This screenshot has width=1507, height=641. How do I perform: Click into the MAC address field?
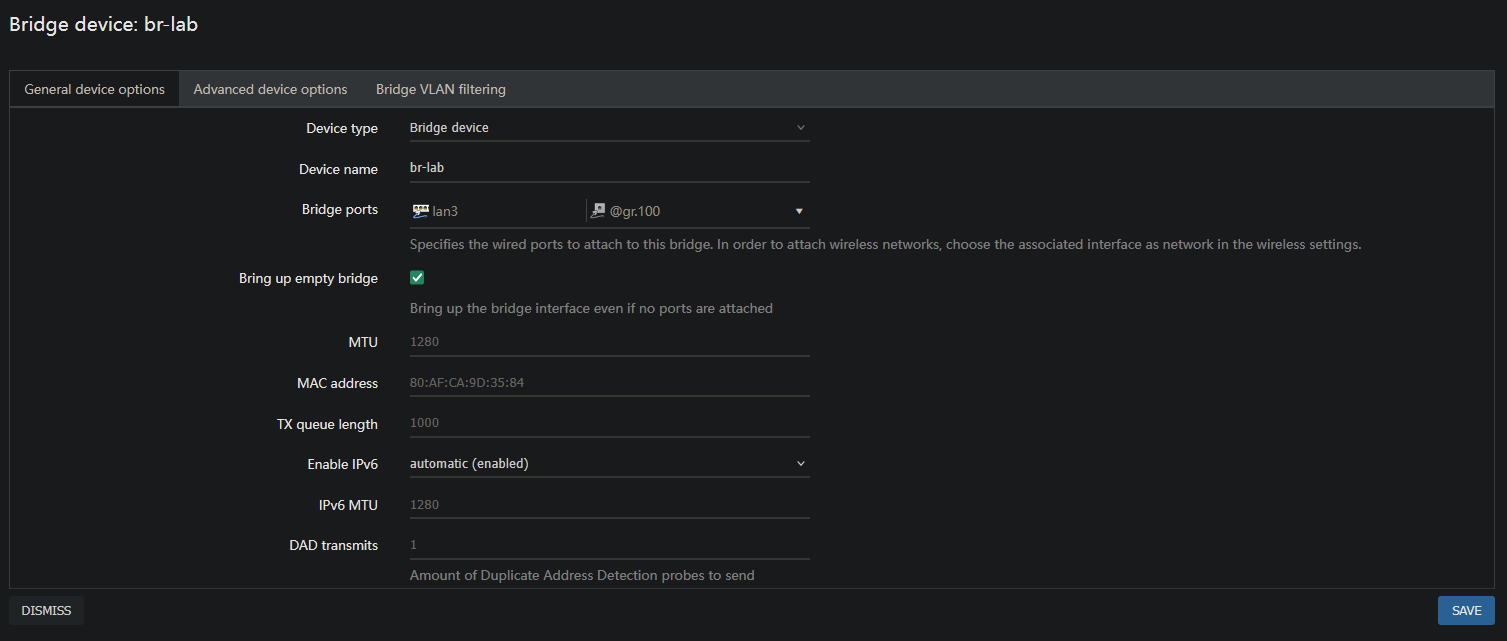coord(609,383)
